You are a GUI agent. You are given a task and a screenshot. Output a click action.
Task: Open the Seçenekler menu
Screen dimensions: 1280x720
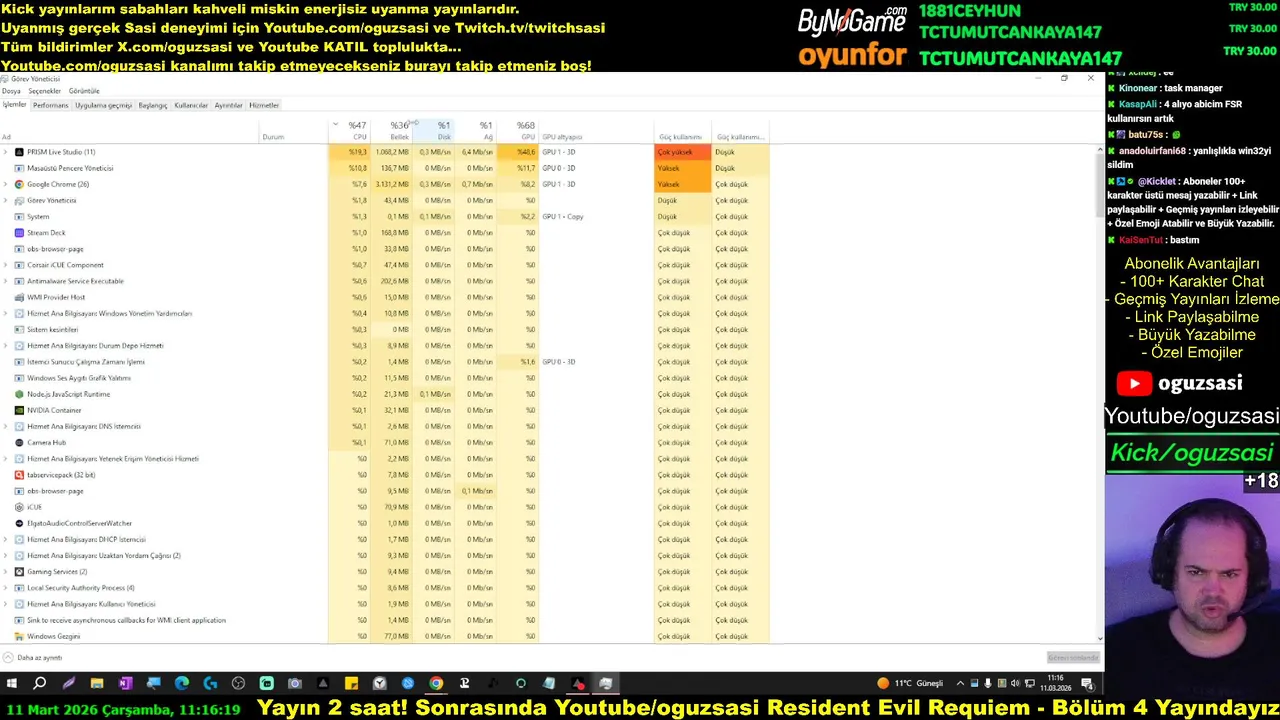click(45, 91)
